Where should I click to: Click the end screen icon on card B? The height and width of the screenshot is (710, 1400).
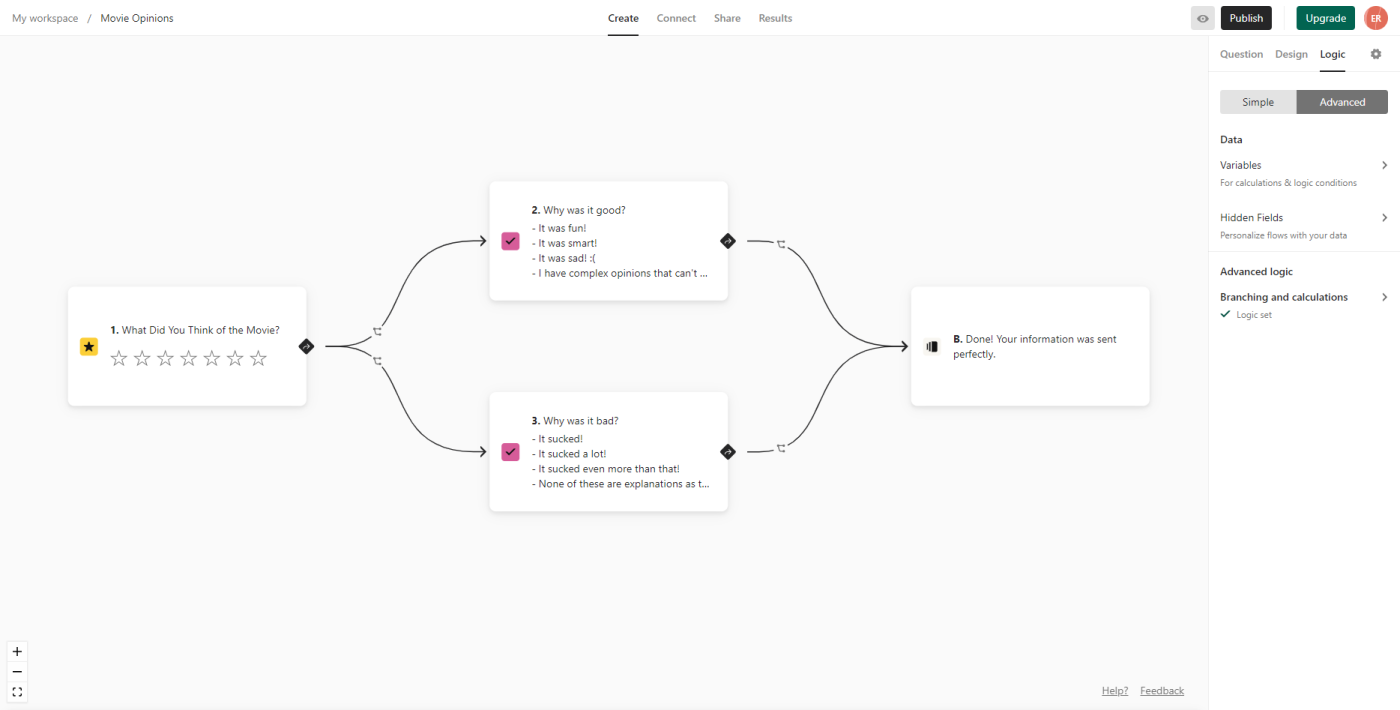(932, 346)
